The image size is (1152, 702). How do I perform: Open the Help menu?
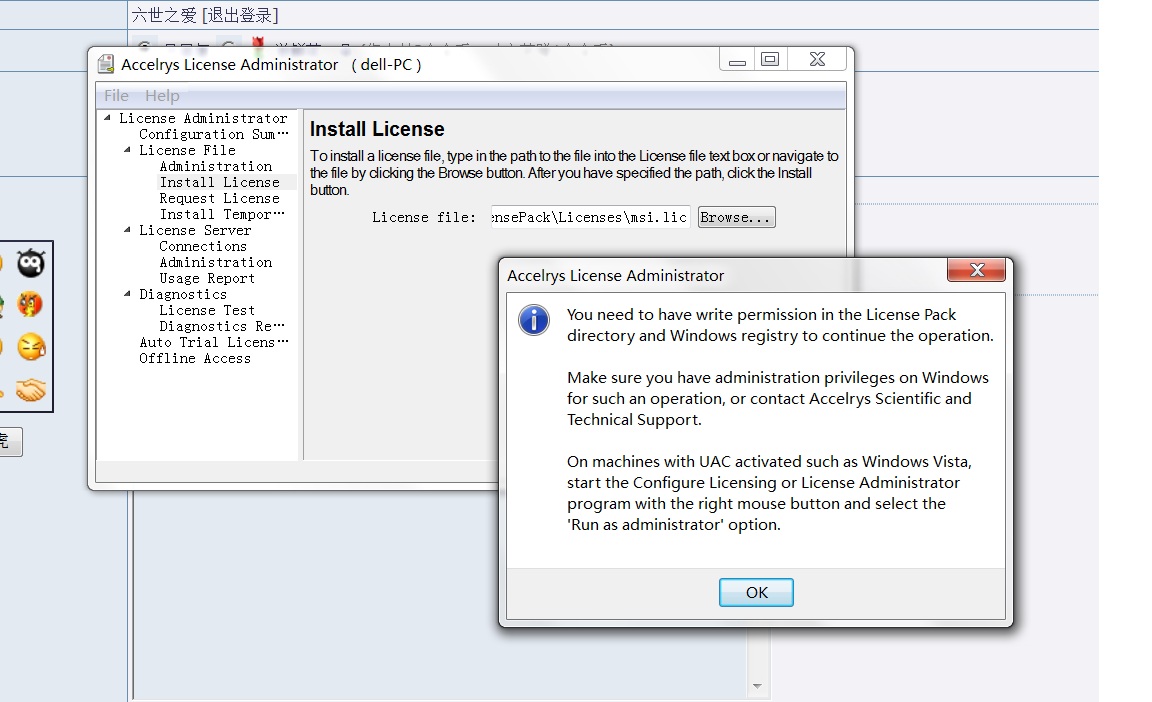(x=162, y=95)
